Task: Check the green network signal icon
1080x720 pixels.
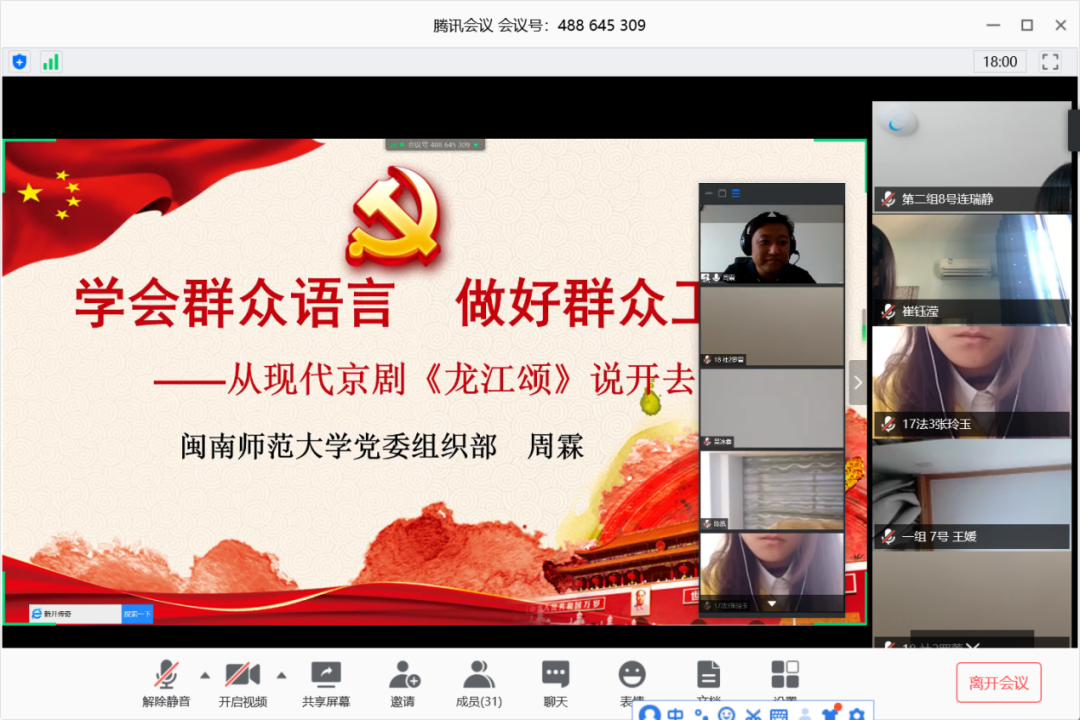Action: [50, 62]
